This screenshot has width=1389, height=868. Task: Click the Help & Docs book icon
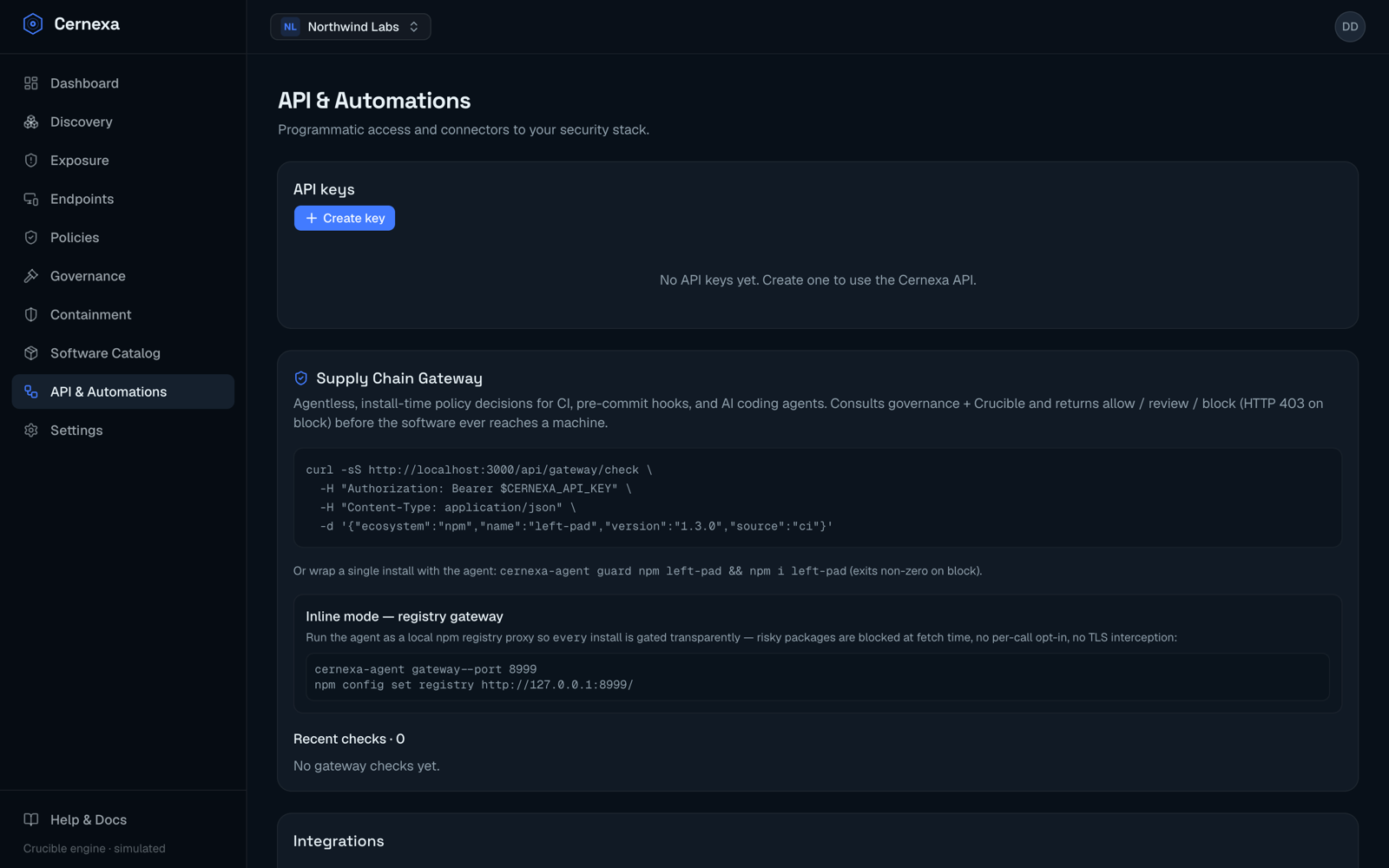tap(31, 819)
